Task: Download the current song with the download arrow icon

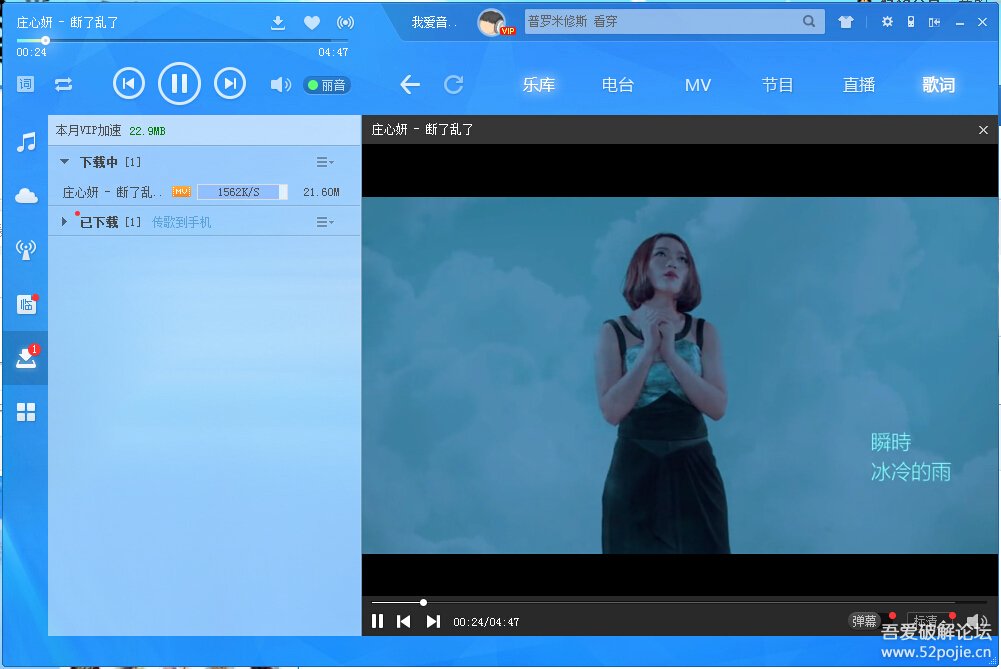Action: pos(278,23)
